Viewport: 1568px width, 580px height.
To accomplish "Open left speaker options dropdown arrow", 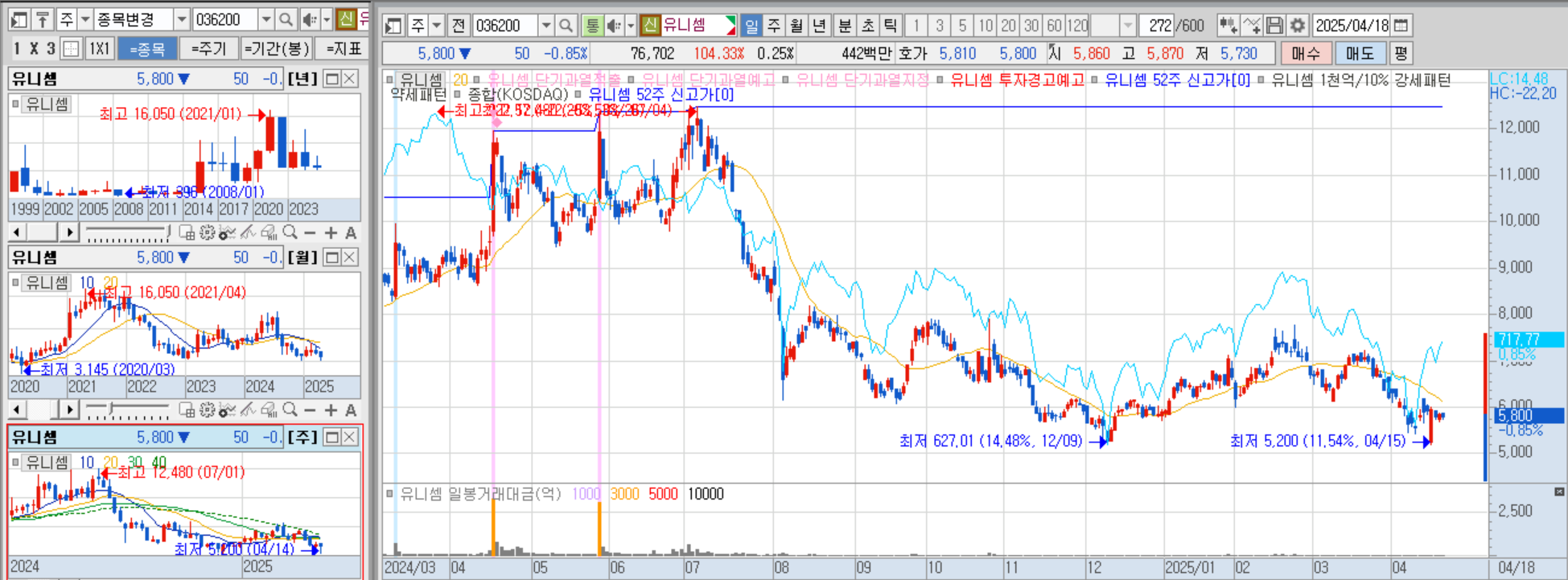I will tap(326, 19).
